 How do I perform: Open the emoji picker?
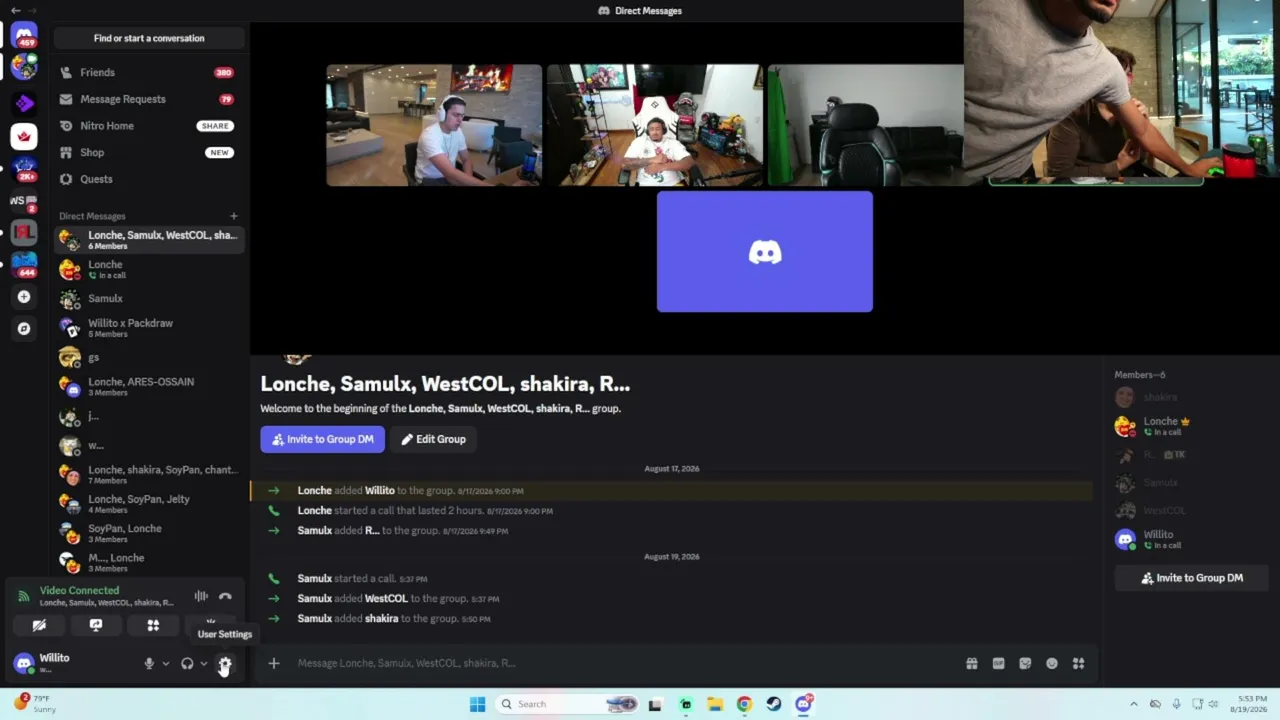(x=1052, y=663)
